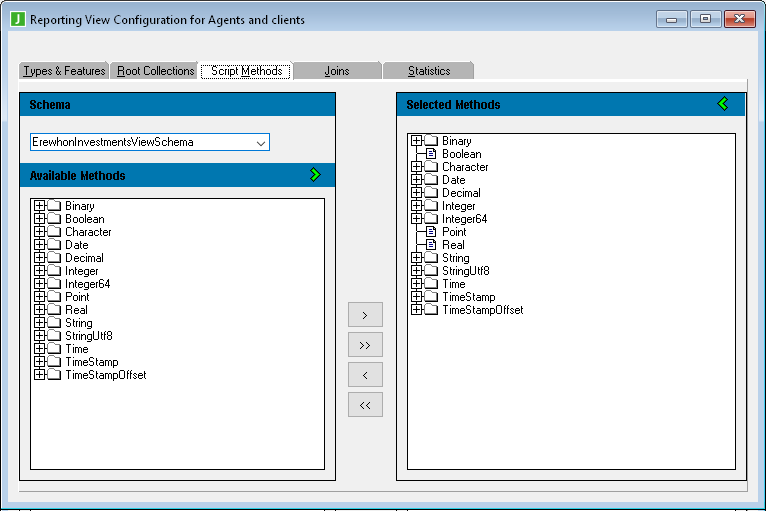
Task: Expand Decimal node in Selected Methods
Action: [417, 193]
